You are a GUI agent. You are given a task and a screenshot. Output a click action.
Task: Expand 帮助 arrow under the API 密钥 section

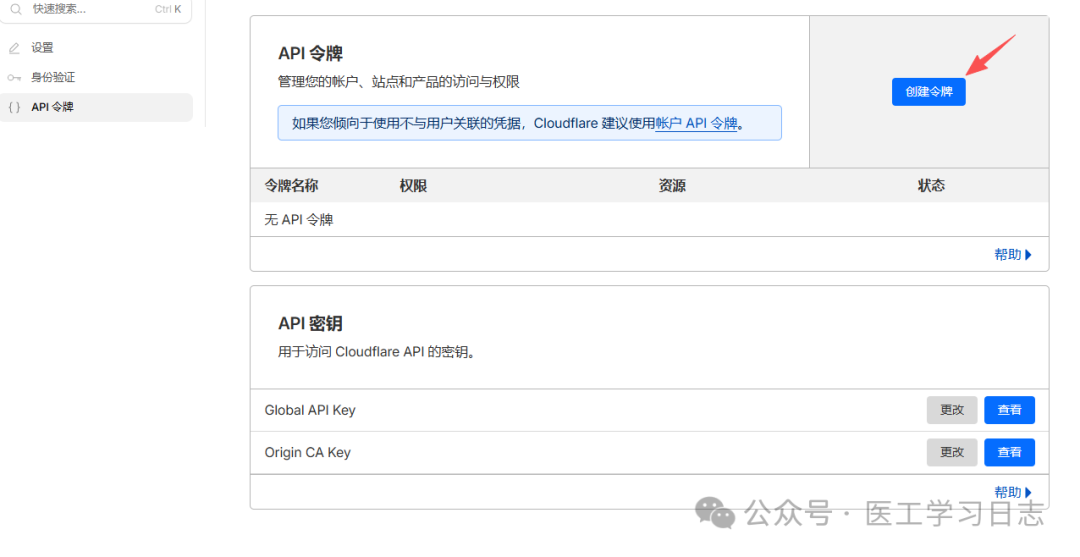(1028, 492)
